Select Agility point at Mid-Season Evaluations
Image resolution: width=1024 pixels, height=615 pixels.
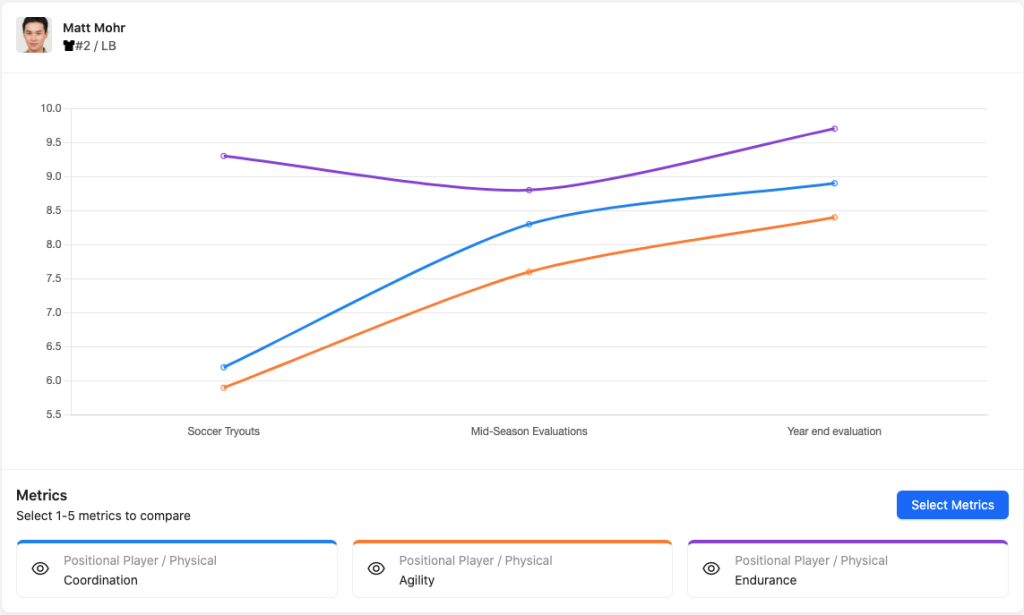tap(529, 272)
